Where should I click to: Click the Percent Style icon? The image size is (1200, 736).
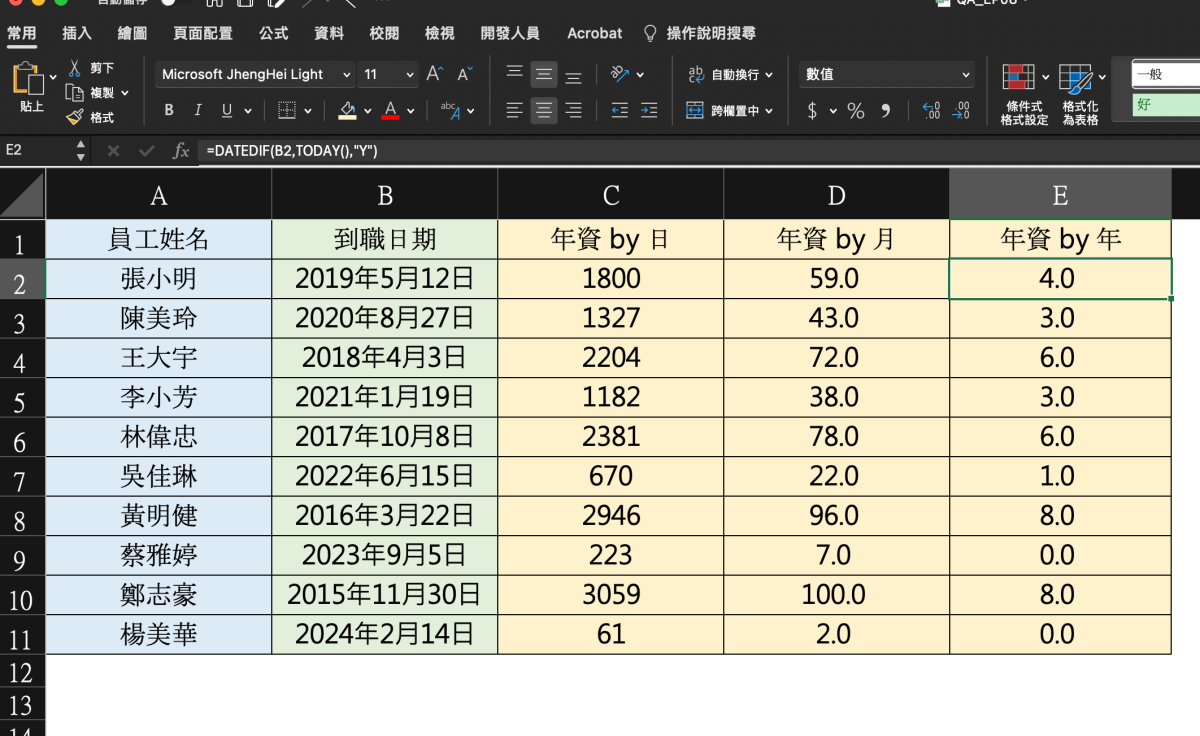coord(856,111)
